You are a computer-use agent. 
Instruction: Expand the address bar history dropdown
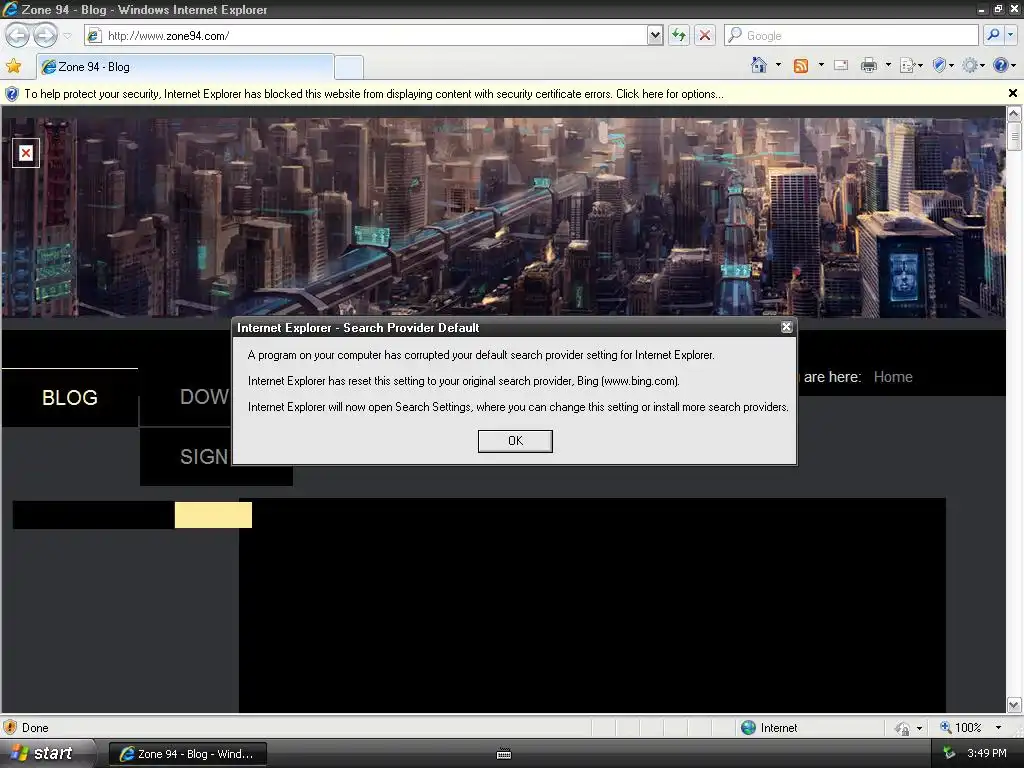click(x=655, y=35)
